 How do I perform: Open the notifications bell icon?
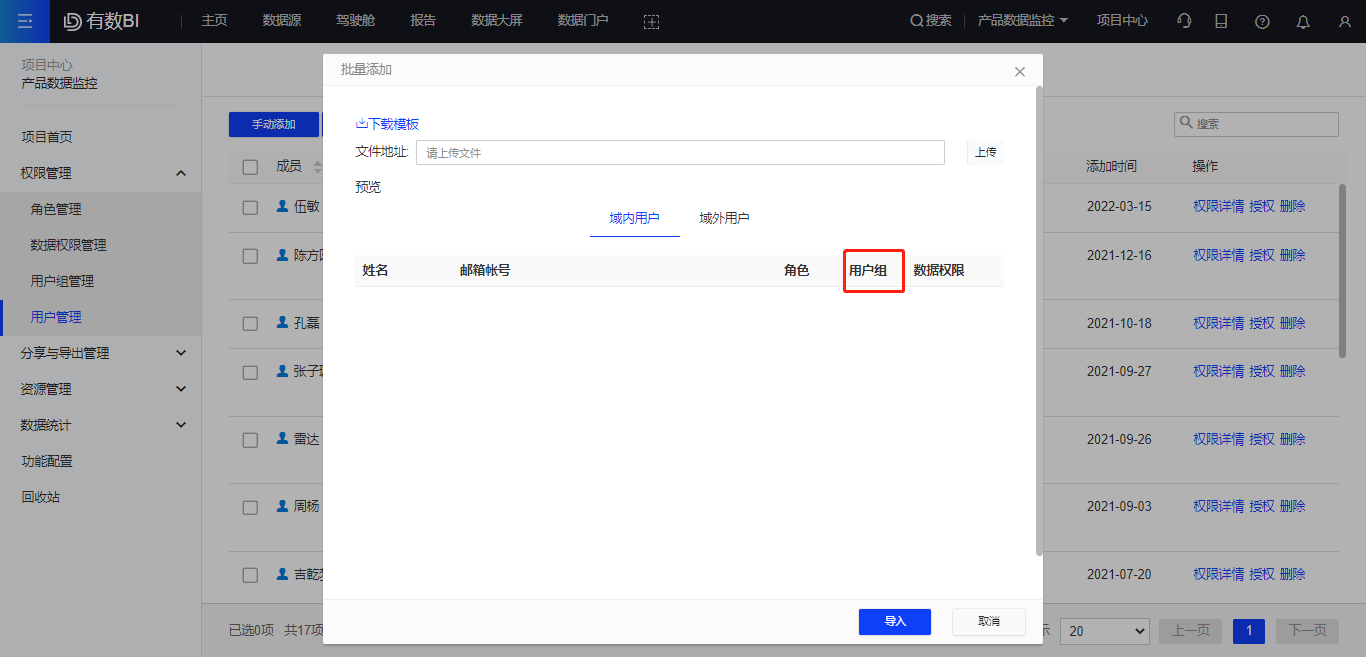tap(1302, 21)
